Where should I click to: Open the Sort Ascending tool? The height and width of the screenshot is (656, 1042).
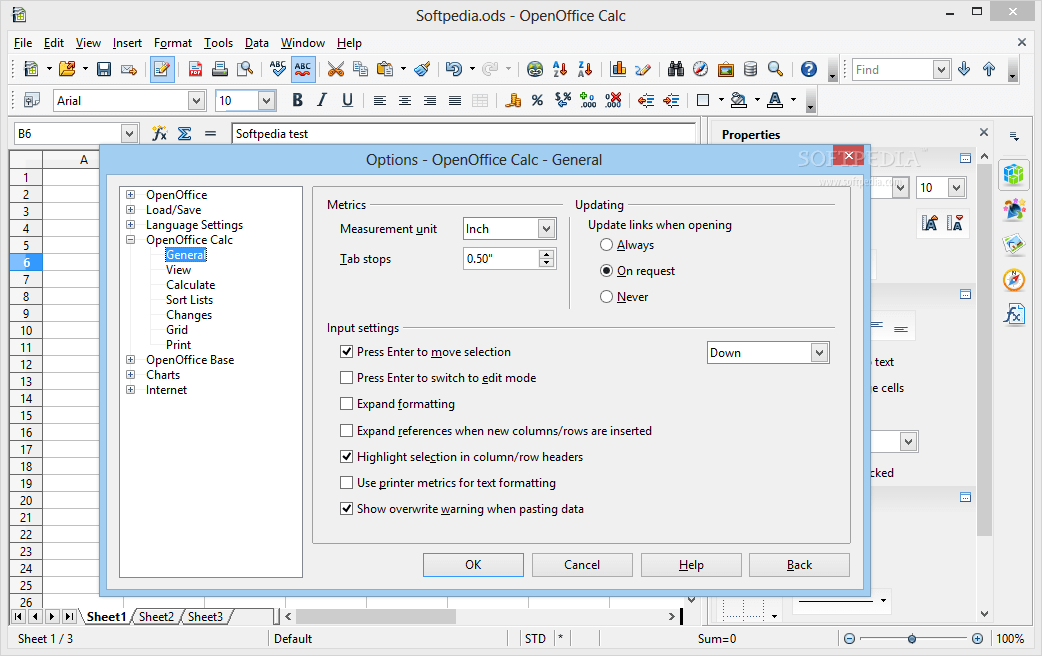560,69
